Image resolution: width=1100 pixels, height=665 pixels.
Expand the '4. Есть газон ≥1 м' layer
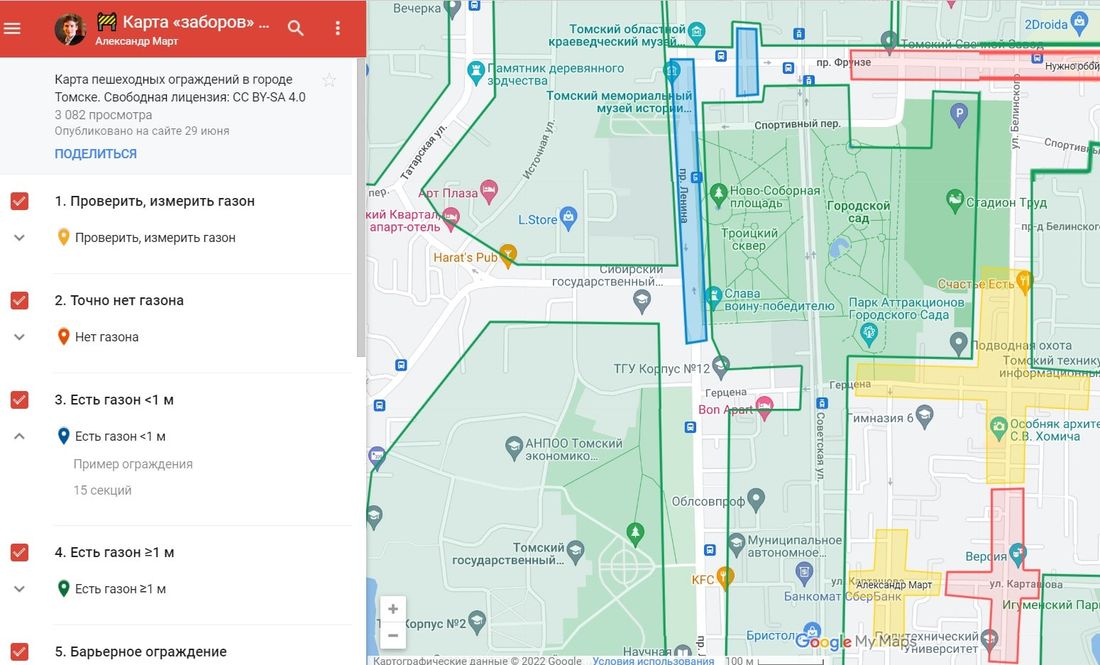[x=18, y=588]
